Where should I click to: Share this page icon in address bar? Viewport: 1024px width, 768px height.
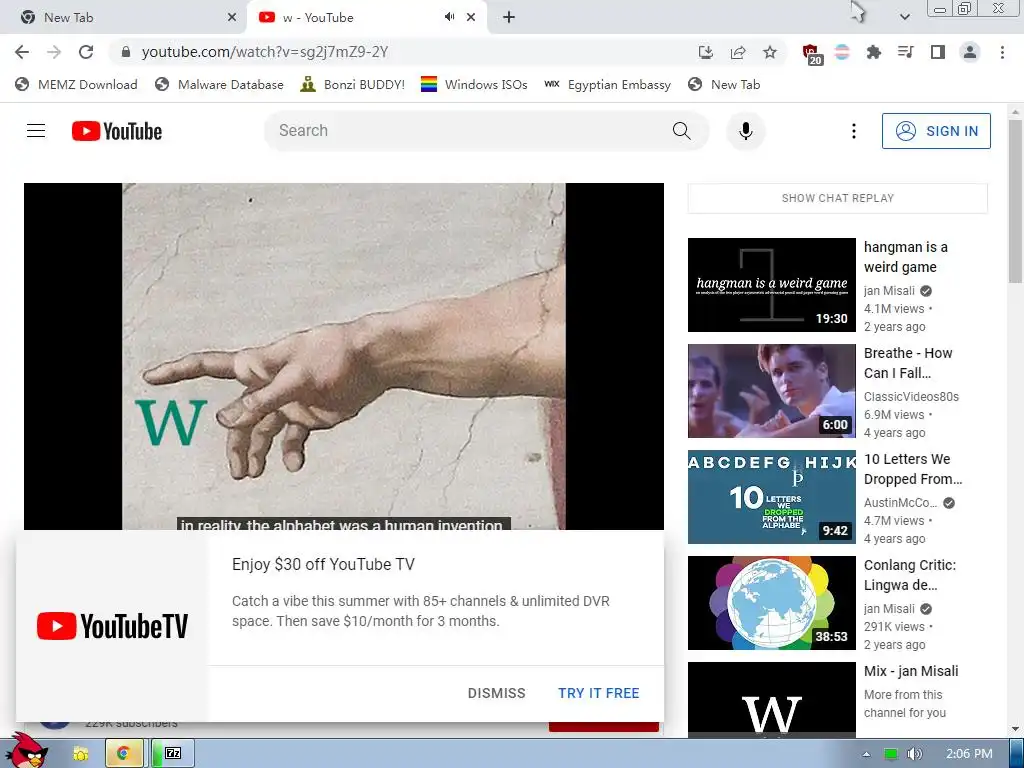coord(738,52)
